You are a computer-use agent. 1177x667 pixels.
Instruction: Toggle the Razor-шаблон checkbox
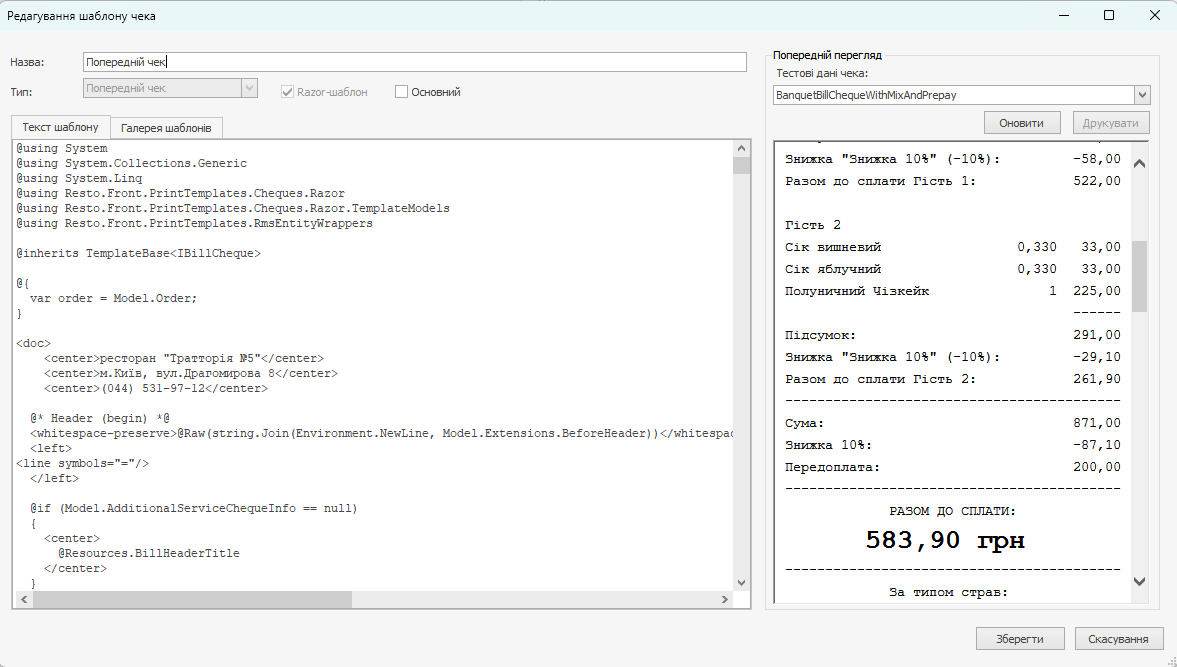point(288,92)
